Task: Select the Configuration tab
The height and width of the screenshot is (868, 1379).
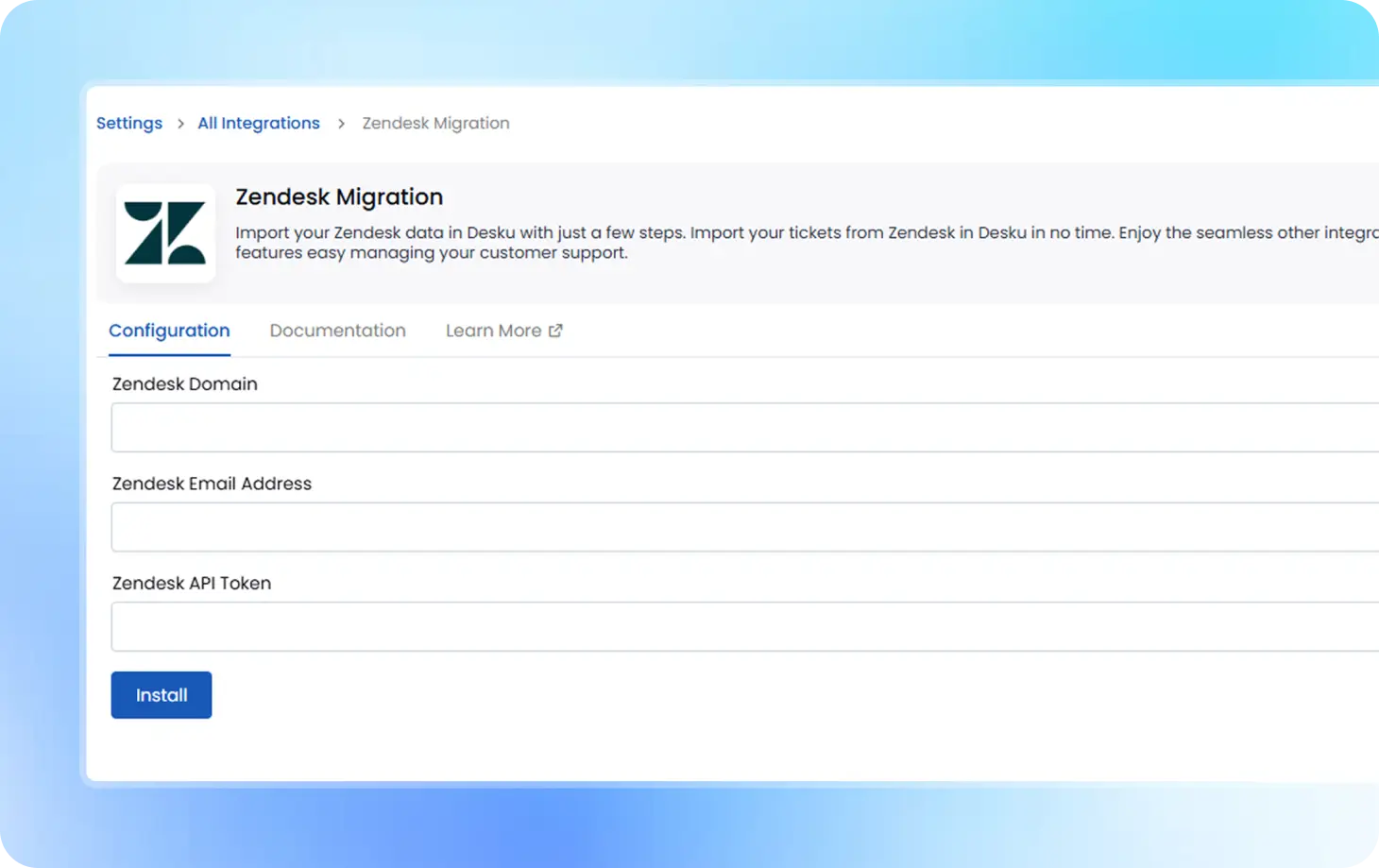Action: click(x=169, y=331)
